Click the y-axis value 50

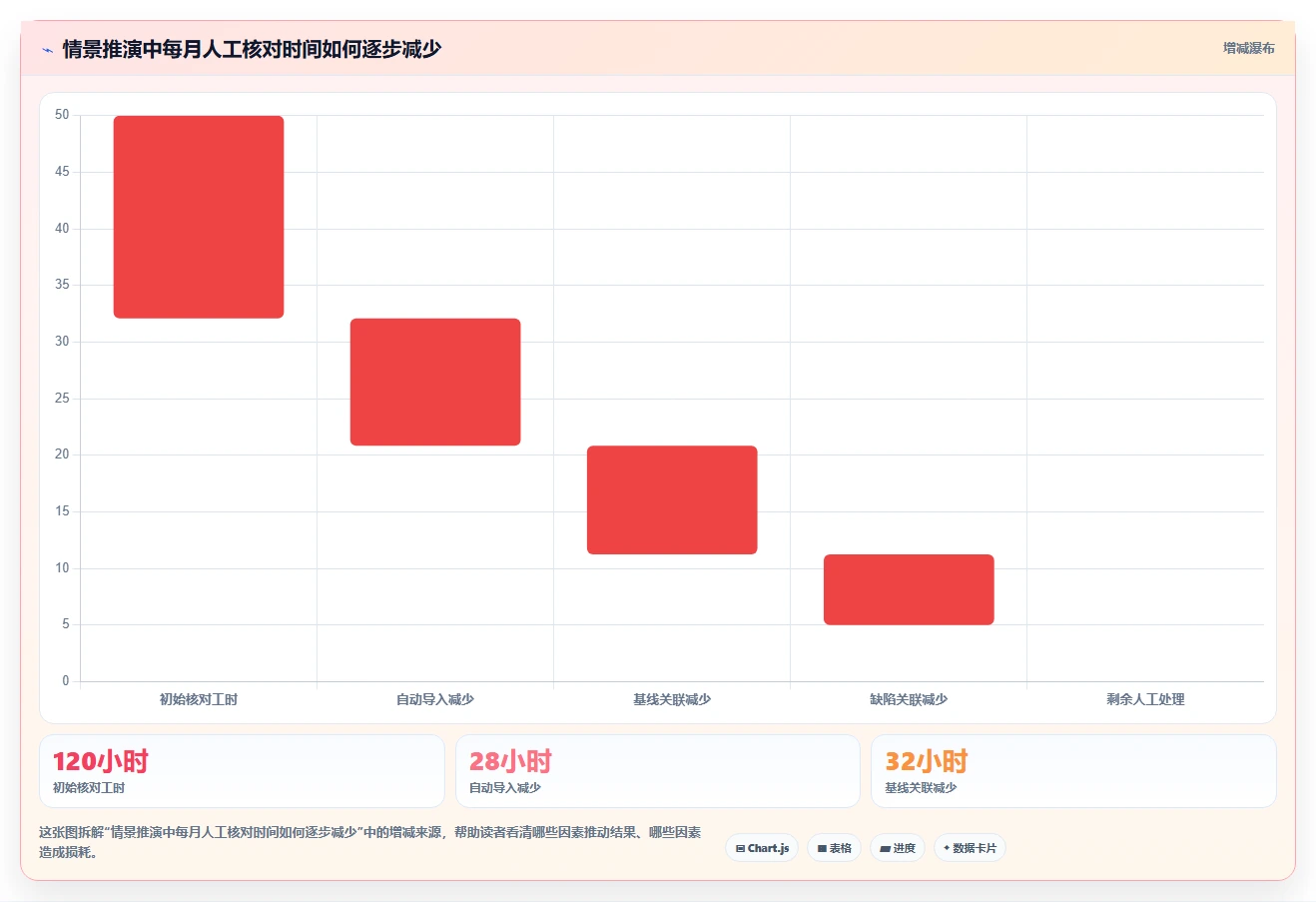tap(62, 115)
